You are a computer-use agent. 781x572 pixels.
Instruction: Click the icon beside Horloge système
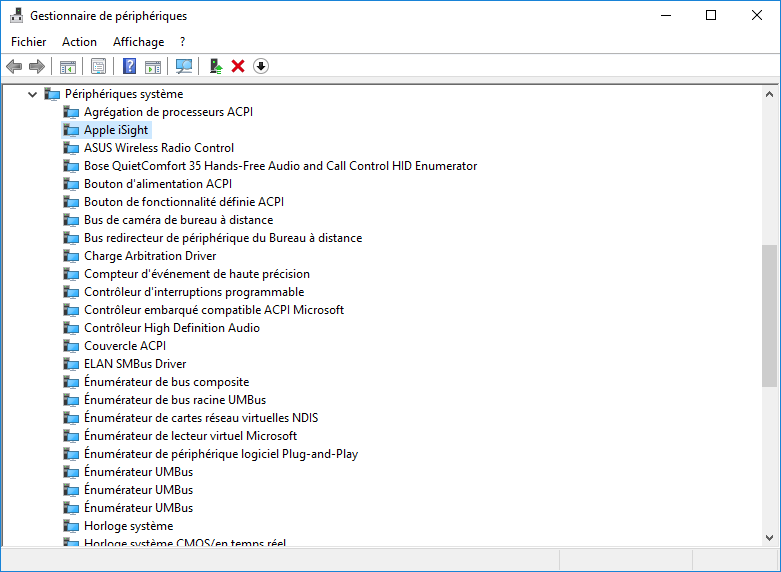point(71,526)
